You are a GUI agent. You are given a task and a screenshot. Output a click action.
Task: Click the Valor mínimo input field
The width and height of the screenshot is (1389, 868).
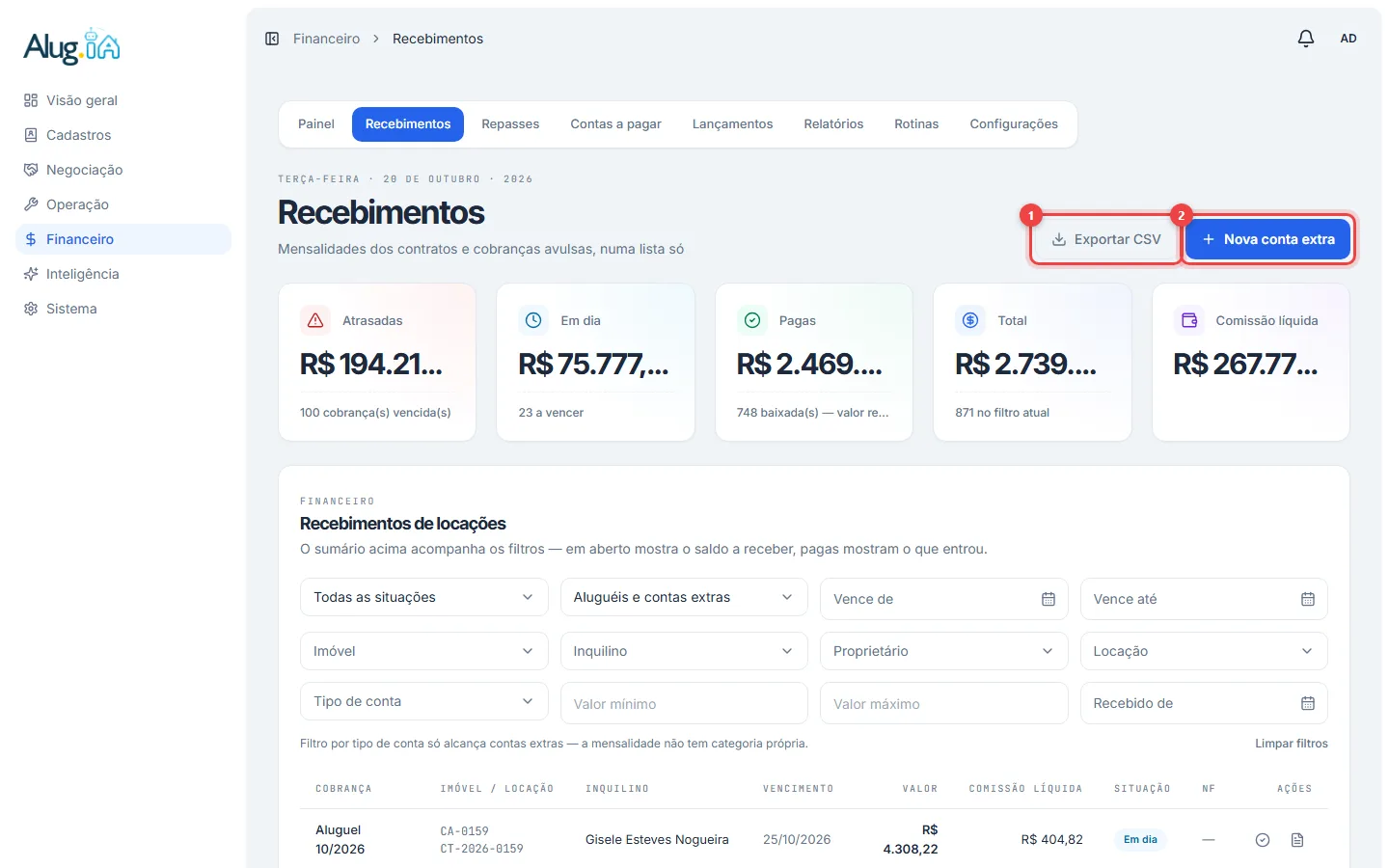(x=684, y=703)
